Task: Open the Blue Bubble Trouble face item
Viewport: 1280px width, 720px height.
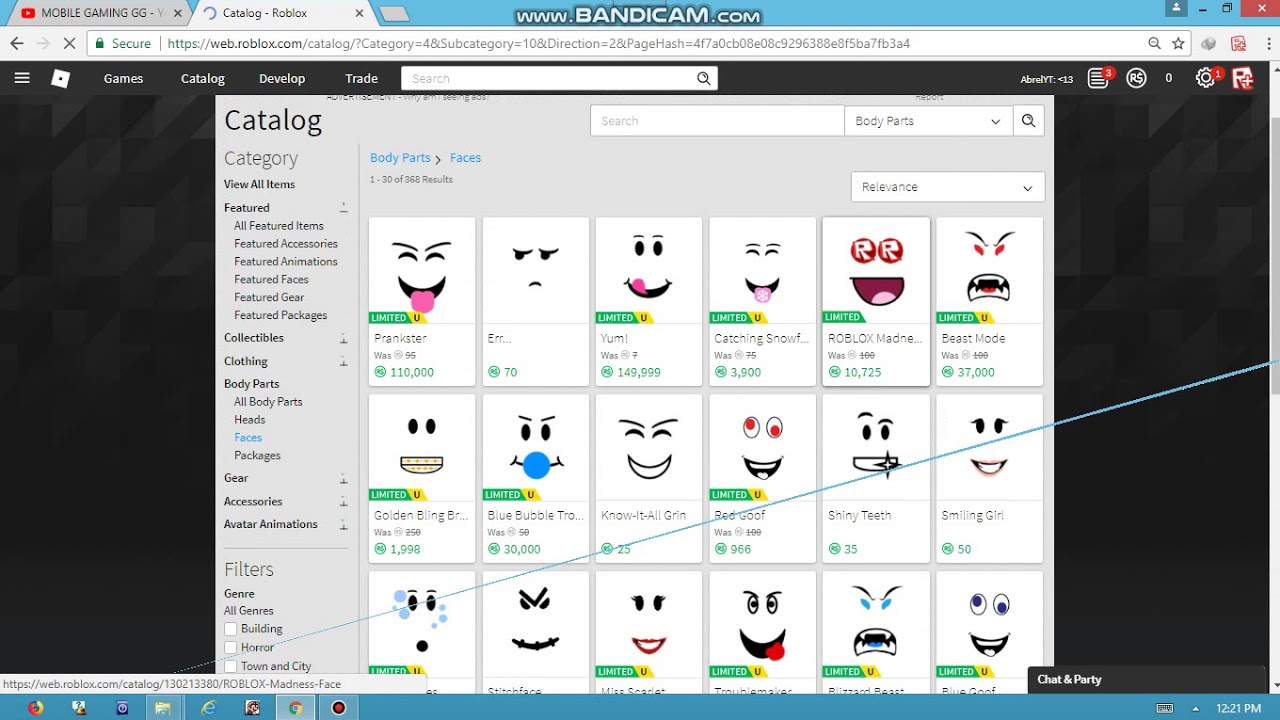Action: pyautogui.click(x=535, y=478)
